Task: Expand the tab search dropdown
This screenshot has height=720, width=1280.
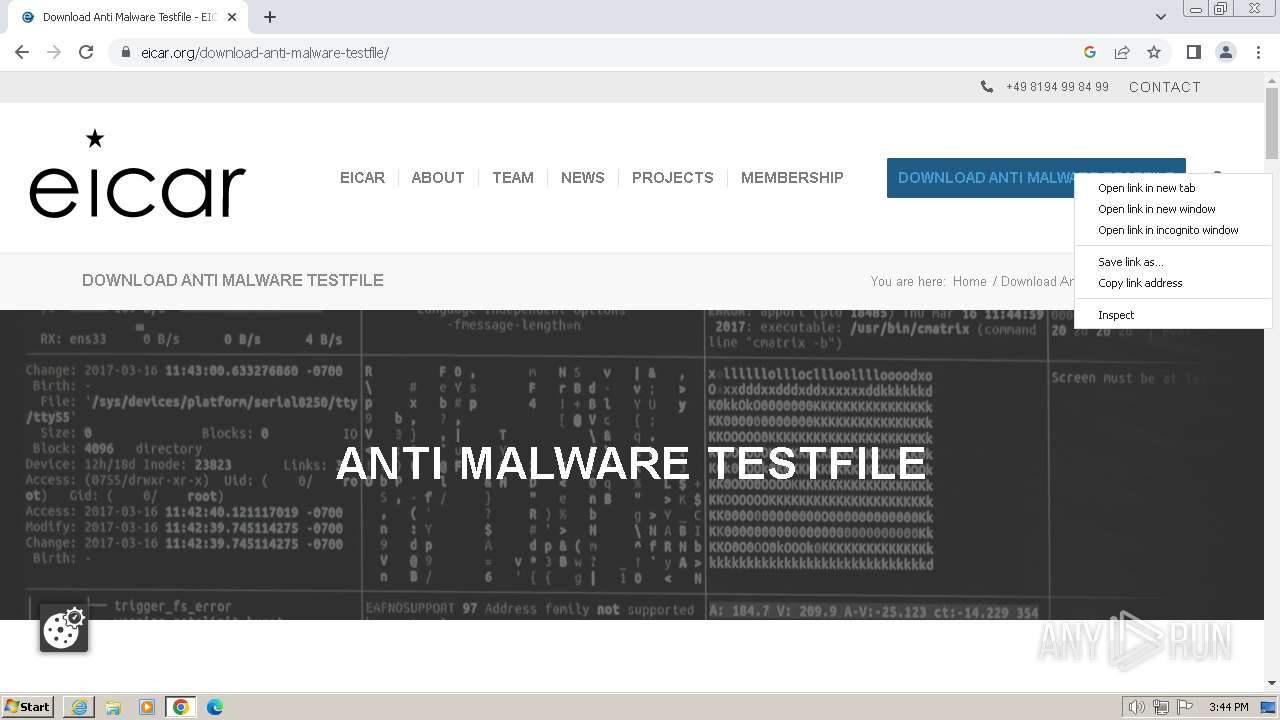Action: [x=1160, y=17]
